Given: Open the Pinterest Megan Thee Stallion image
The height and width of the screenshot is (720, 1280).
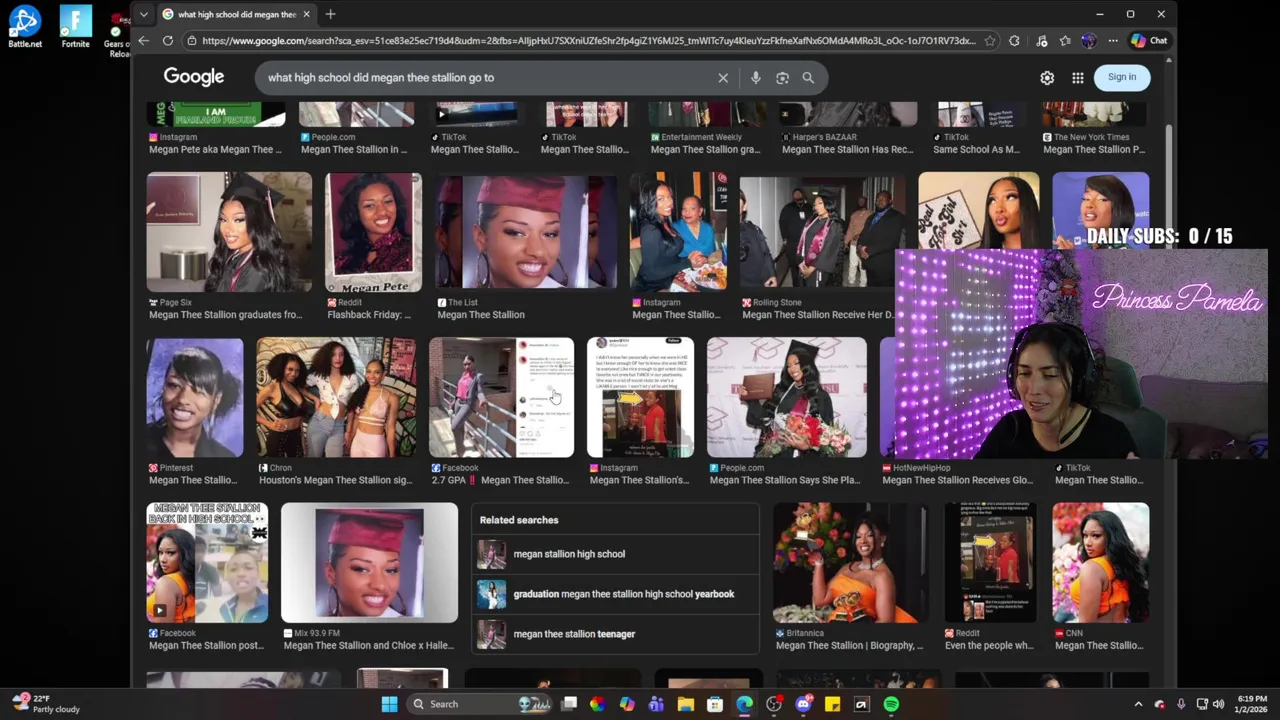Looking at the screenshot, I should point(195,398).
